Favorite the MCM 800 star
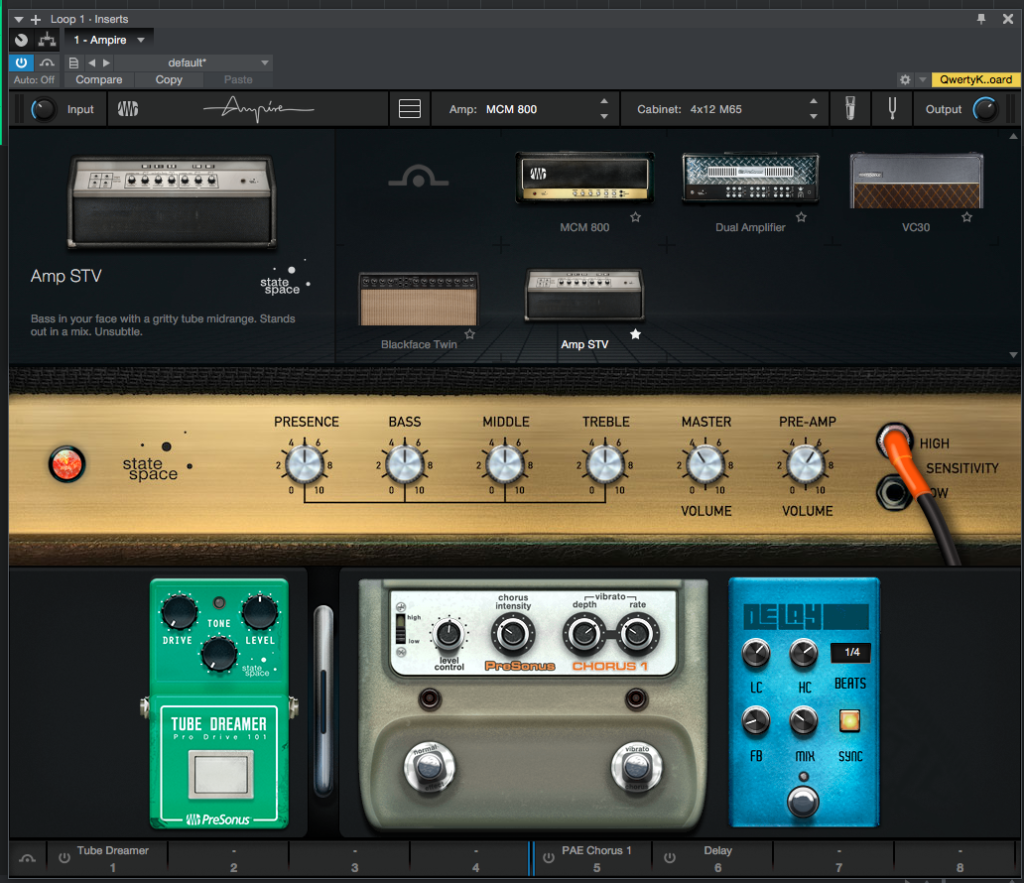 (635, 217)
